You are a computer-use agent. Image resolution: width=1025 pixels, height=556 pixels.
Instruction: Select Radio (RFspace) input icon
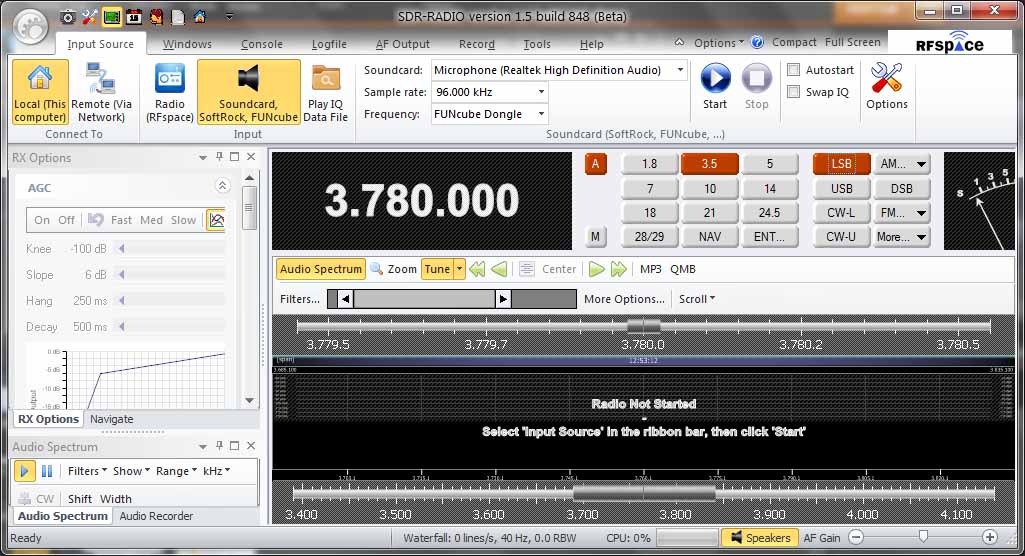(170, 79)
